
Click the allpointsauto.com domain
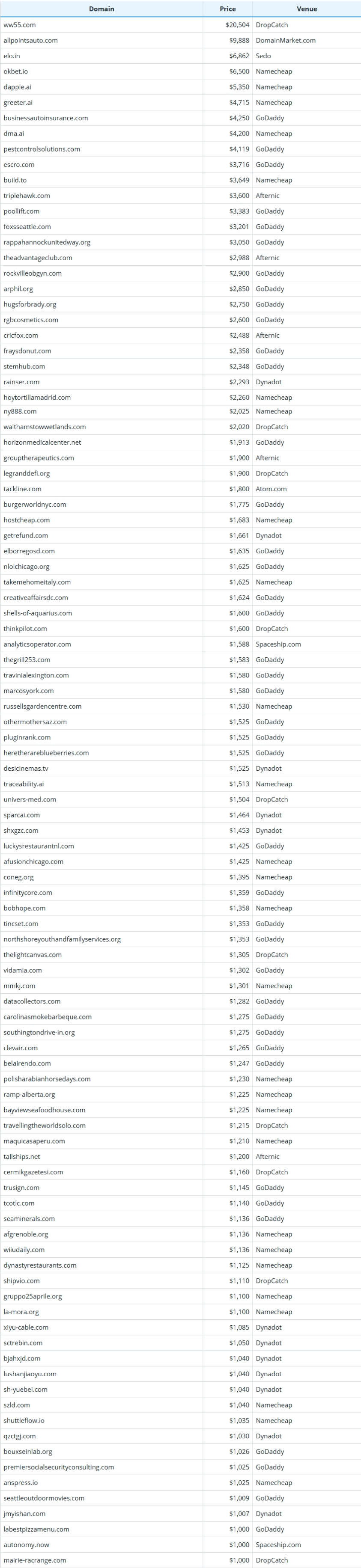pyautogui.click(x=30, y=40)
